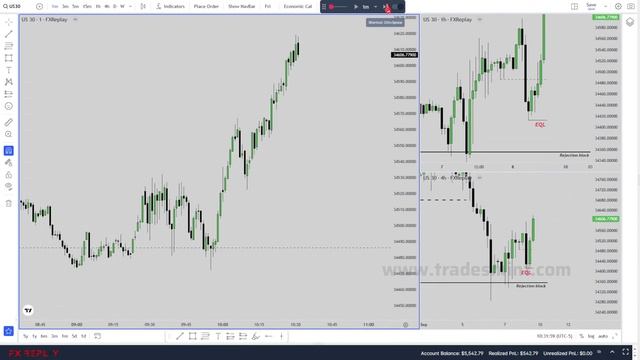Select the 1m timeframe in top toolbar
Screen dimensions: 640x360
pyautogui.click(x=55, y=7)
